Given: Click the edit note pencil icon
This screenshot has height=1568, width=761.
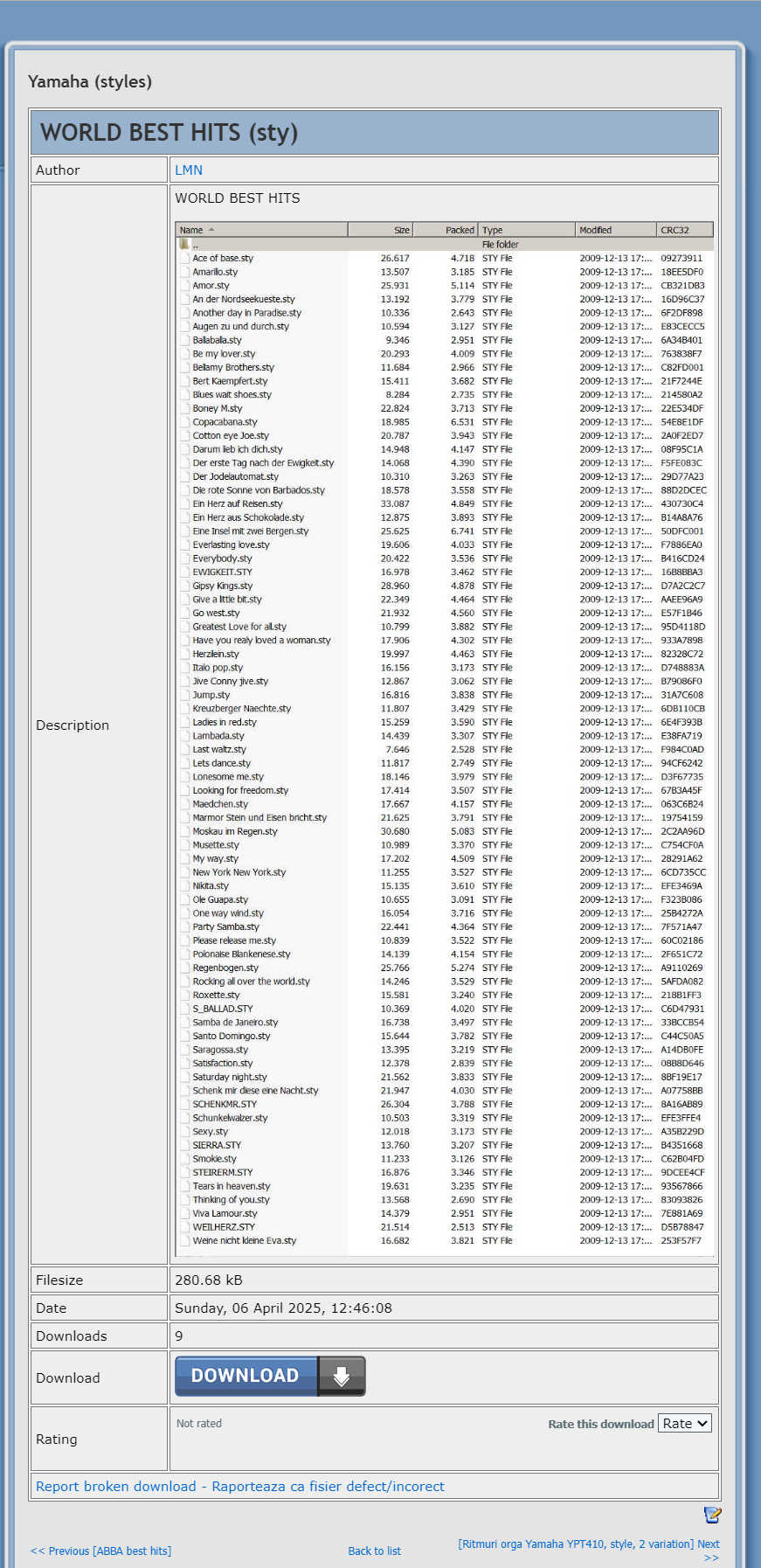Looking at the screenshot, I should 712,1515.
